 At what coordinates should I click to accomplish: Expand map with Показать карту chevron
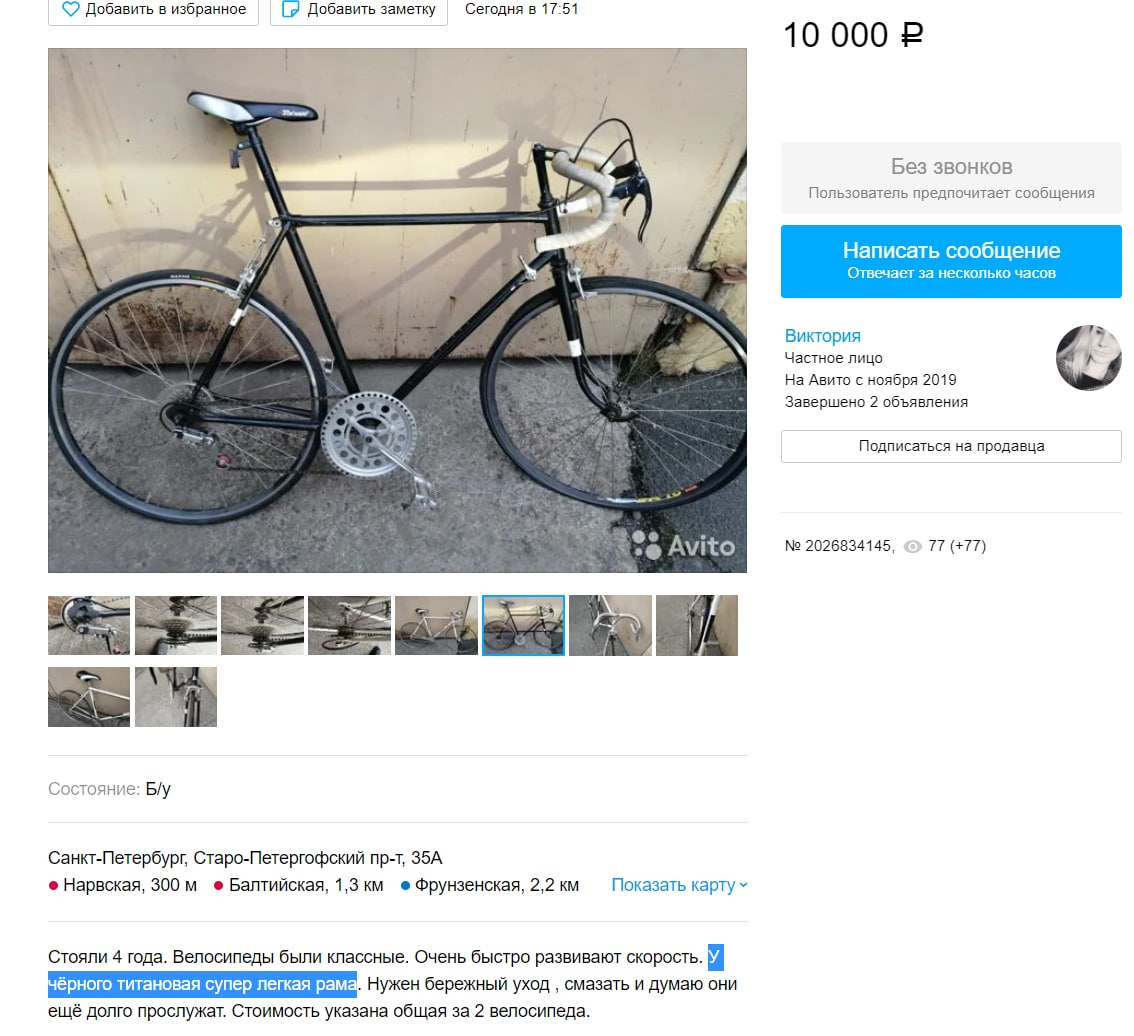pyautogui.click(x=743, y=885)
